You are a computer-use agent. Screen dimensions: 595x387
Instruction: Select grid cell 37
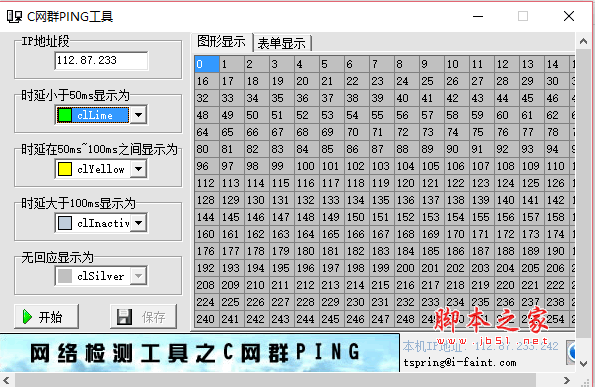click(332, 98)
